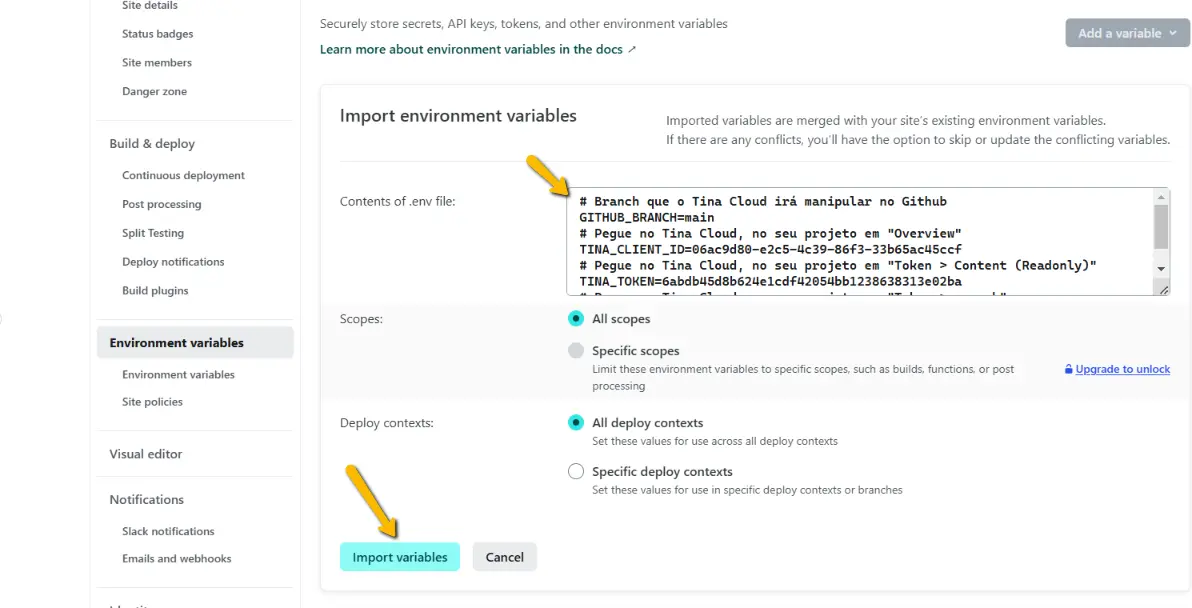The height and width of the screenshot is (608, 1192).
Task: Choose Specific scopes option
Action: point(575,350)
